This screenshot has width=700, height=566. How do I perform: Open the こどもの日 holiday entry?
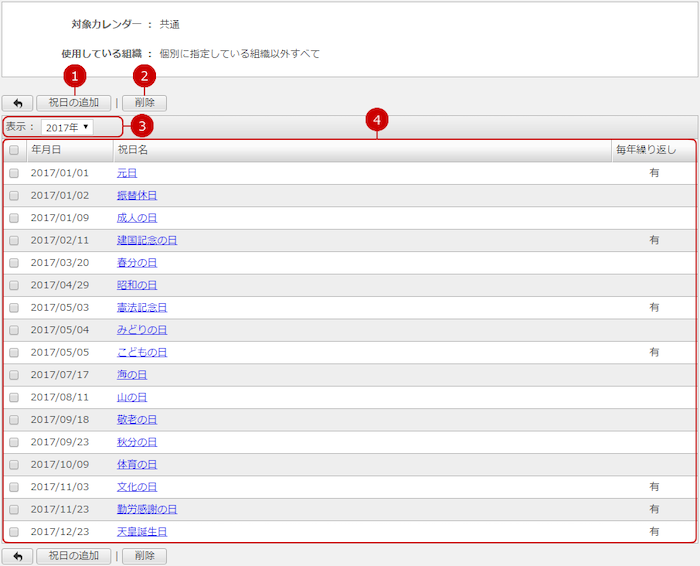click(142, 352)
